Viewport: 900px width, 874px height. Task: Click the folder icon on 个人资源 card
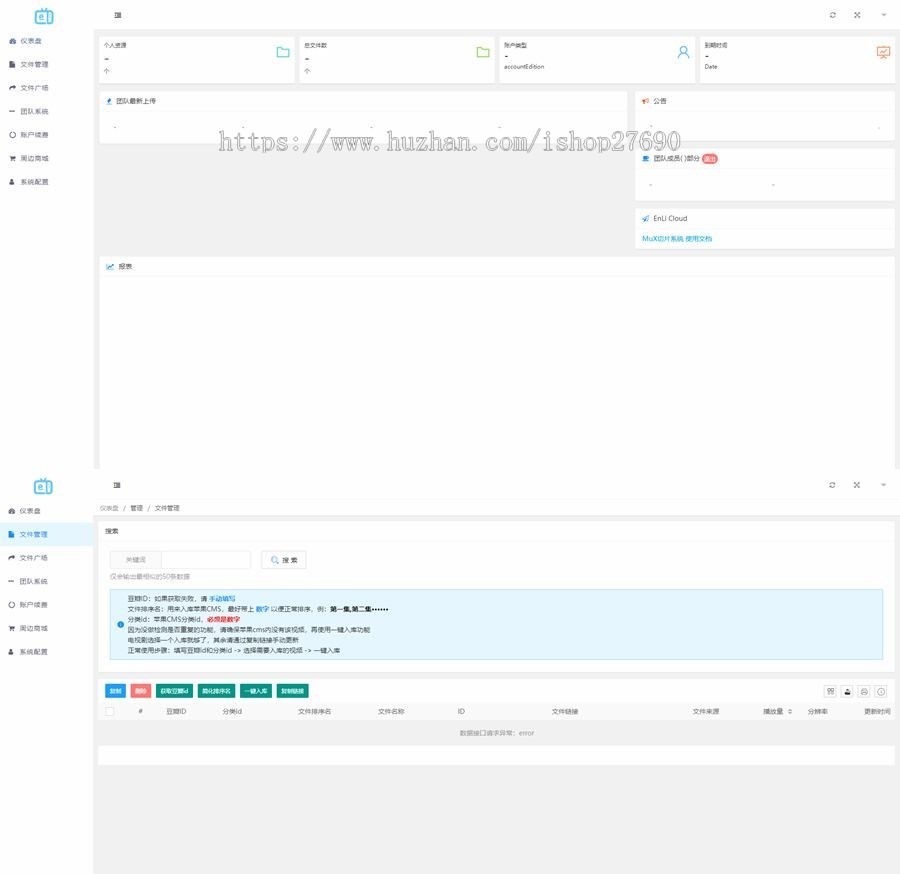click(x=283, y=52)
